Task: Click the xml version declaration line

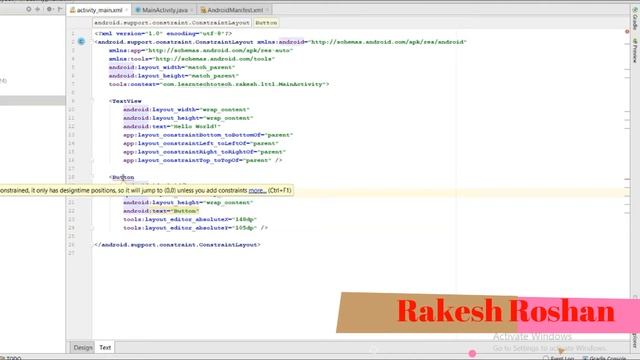Action: point(163,33)
